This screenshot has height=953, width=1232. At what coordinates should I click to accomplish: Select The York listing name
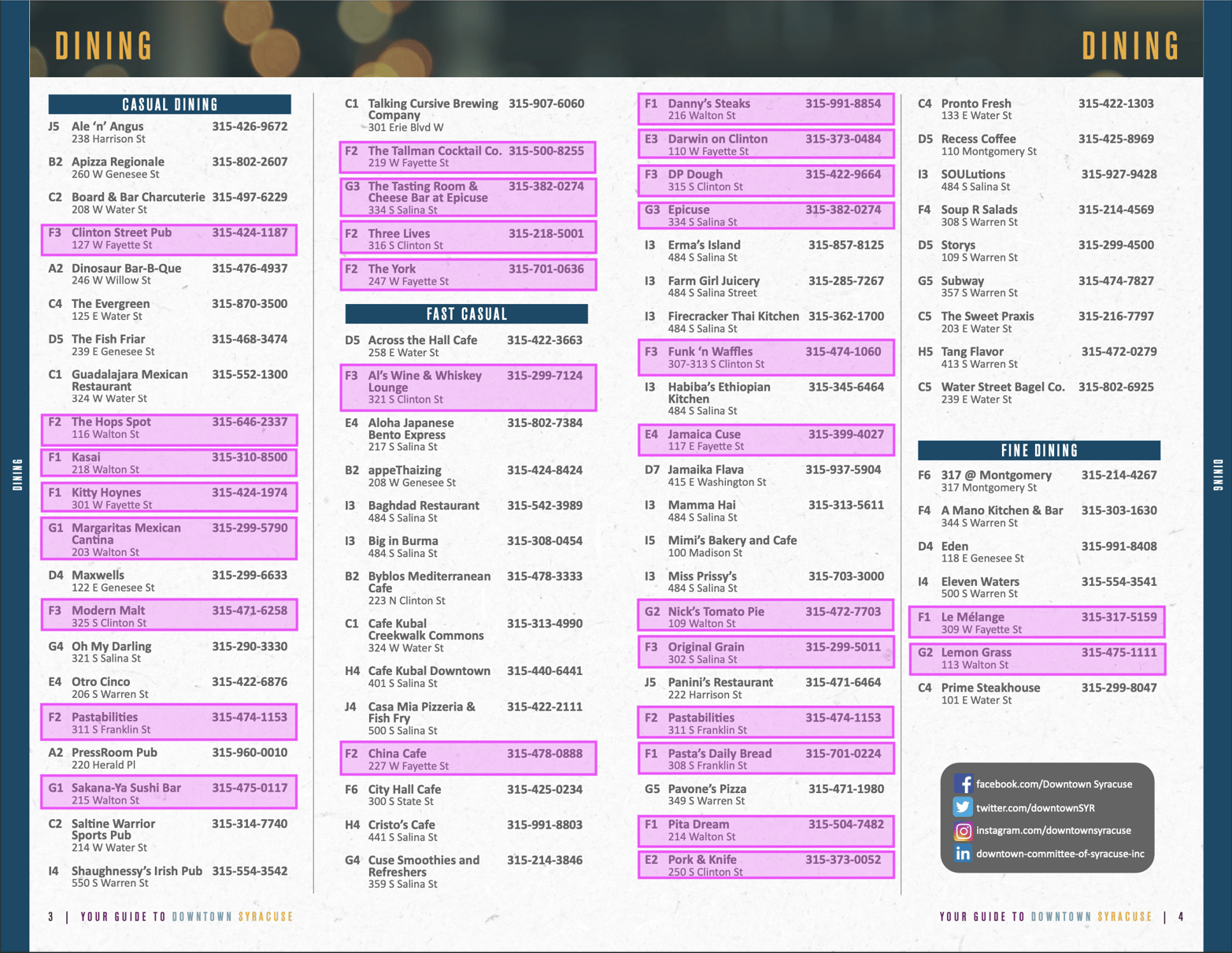tap(392, 269)
